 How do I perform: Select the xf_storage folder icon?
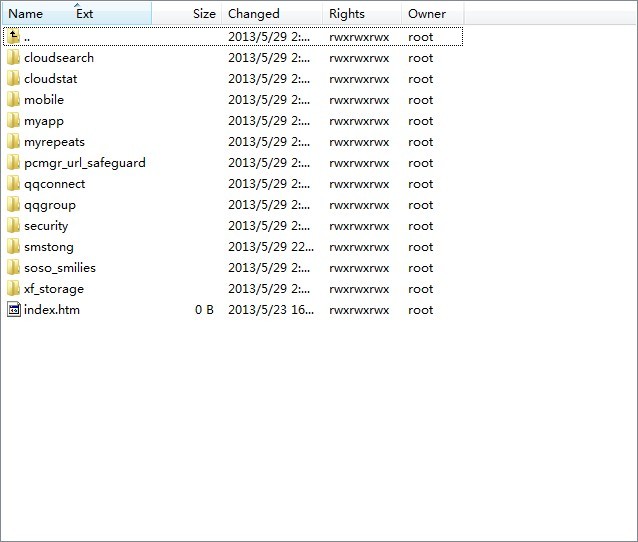coord(13,289)
